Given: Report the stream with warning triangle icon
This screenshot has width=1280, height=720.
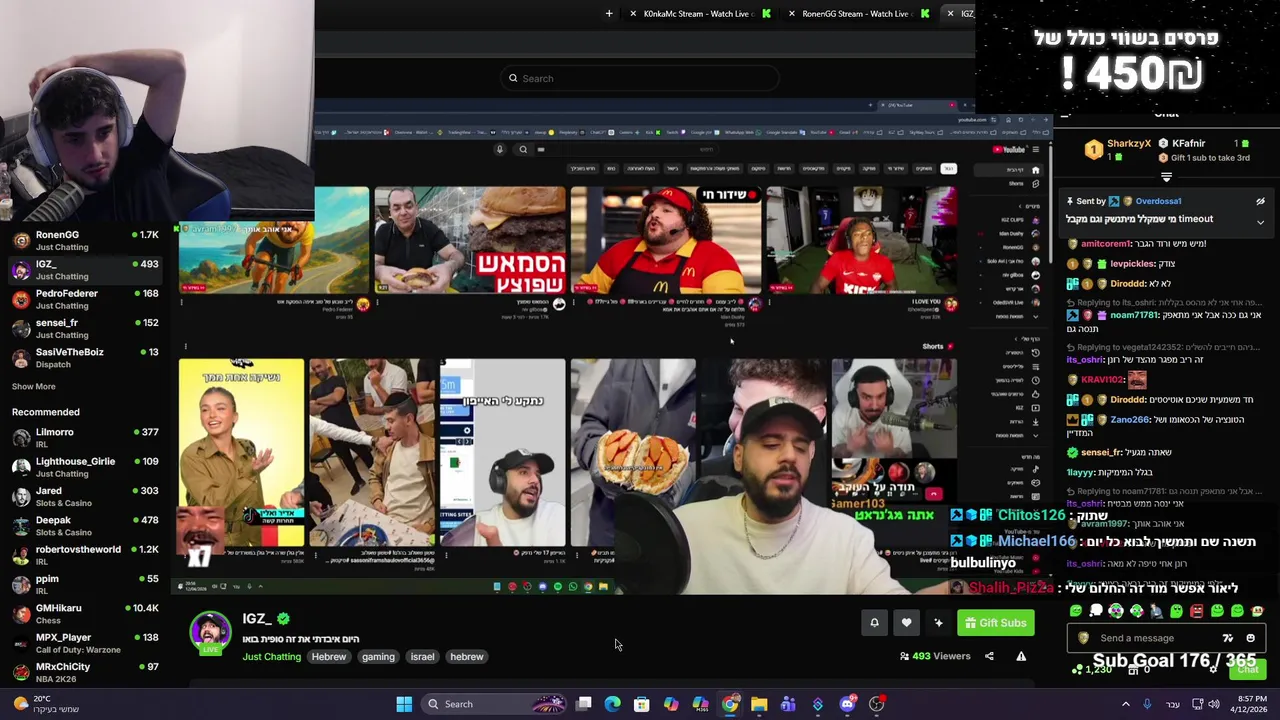Looking at the screenshot, I should point(1021,656).
